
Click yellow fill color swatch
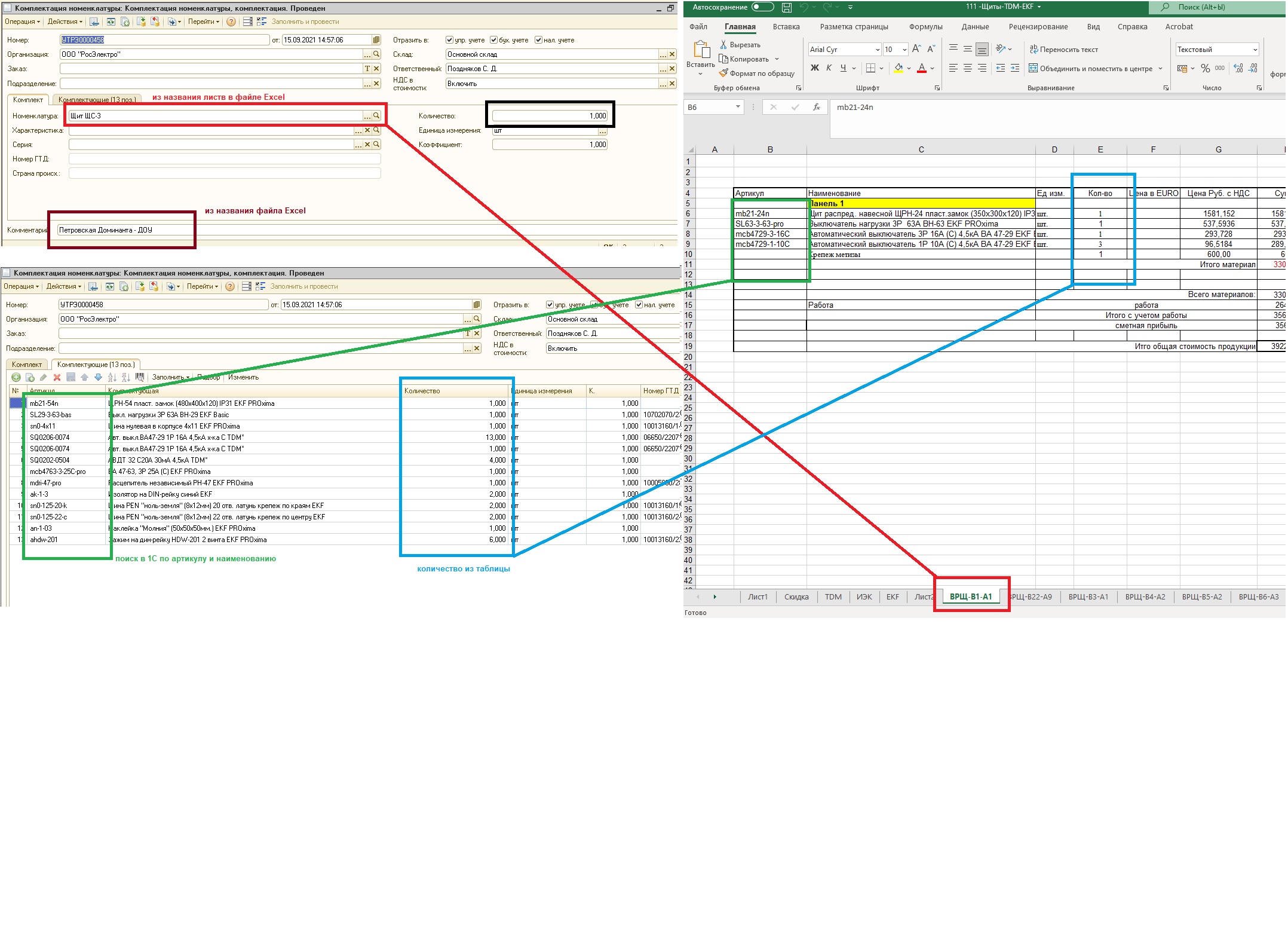point(898,68)
